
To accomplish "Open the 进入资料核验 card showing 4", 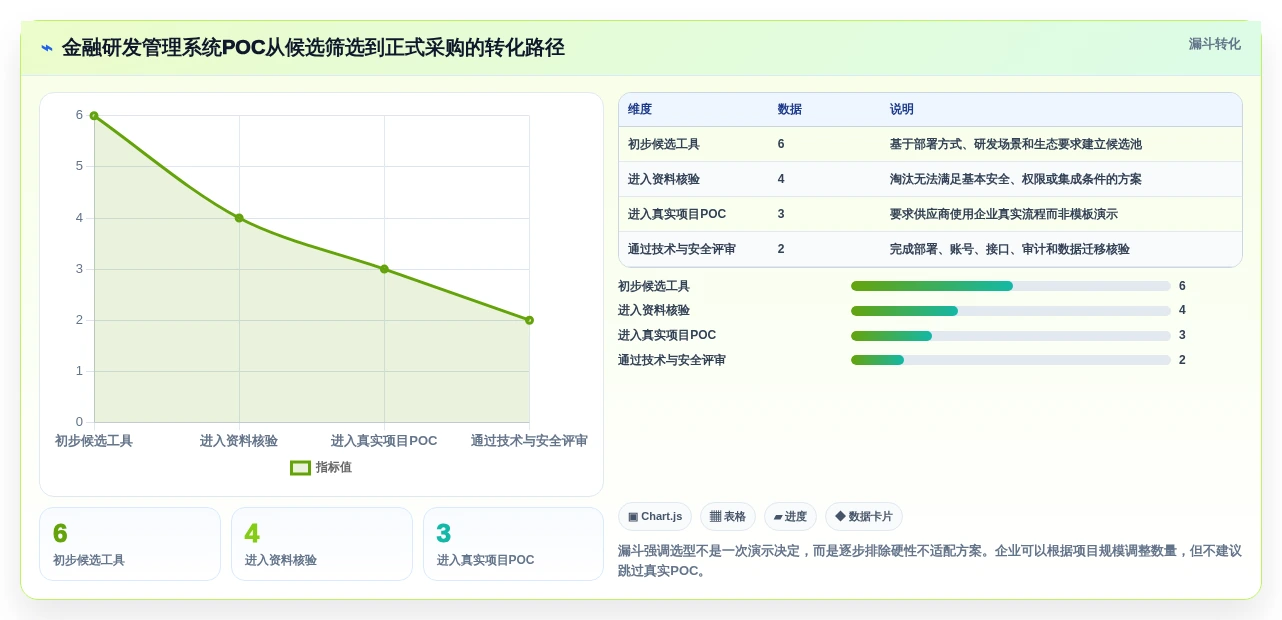I will pyautogui.click(x=322, y=544).
